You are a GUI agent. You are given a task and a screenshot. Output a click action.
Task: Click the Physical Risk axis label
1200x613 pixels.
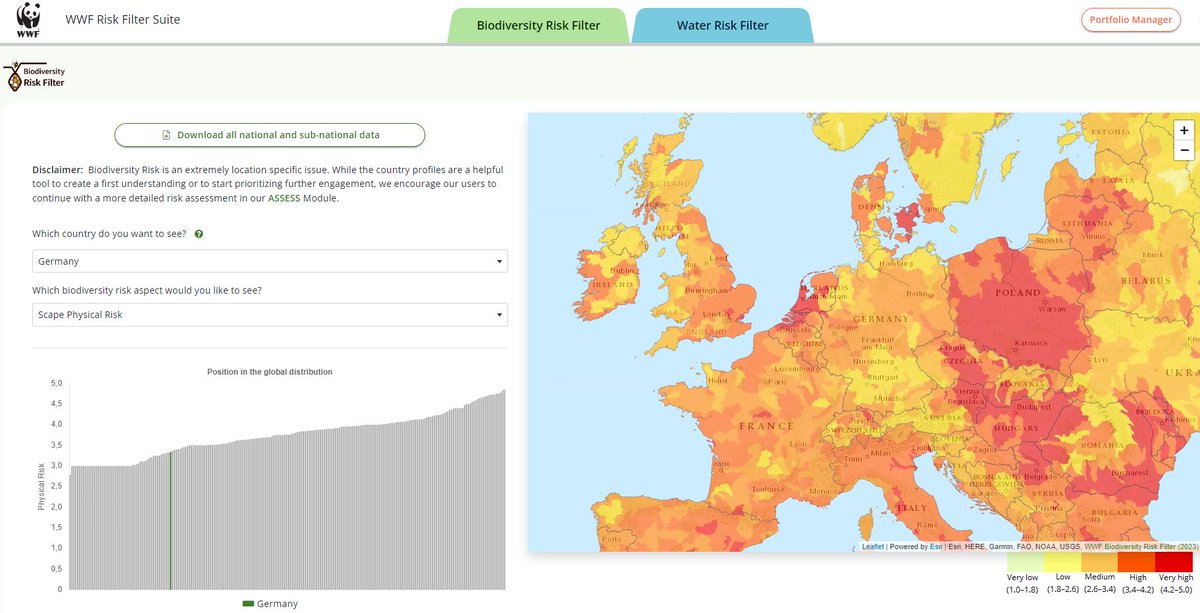[42, 487]
